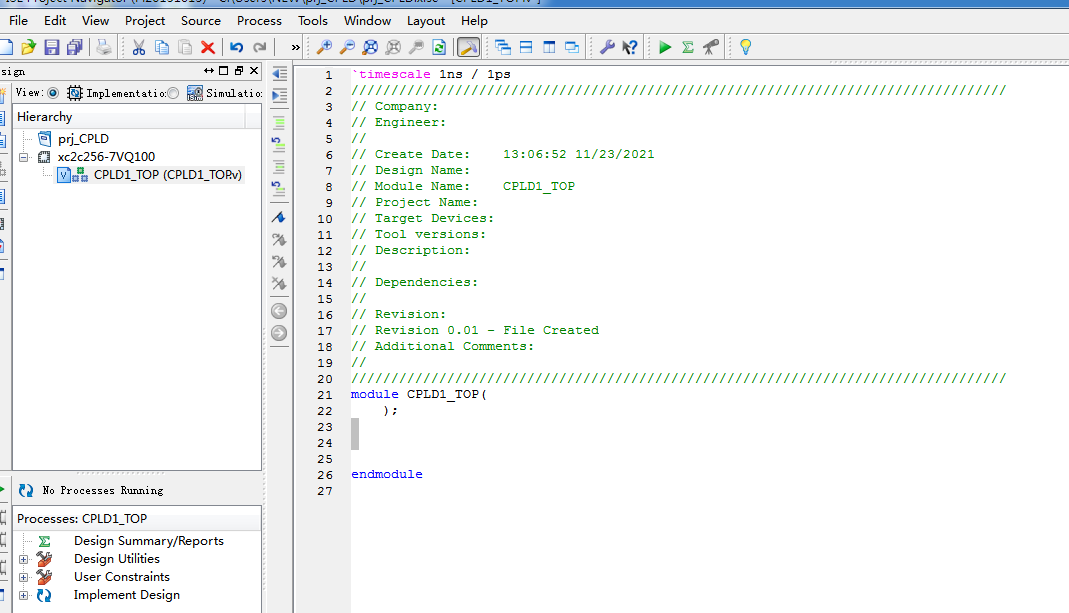
Task: Expand the Design Utilities process group
Action: click(x=25, y=558)
